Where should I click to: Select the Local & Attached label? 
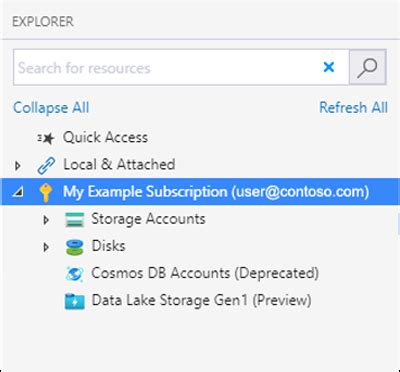click(x=119, y=165)
